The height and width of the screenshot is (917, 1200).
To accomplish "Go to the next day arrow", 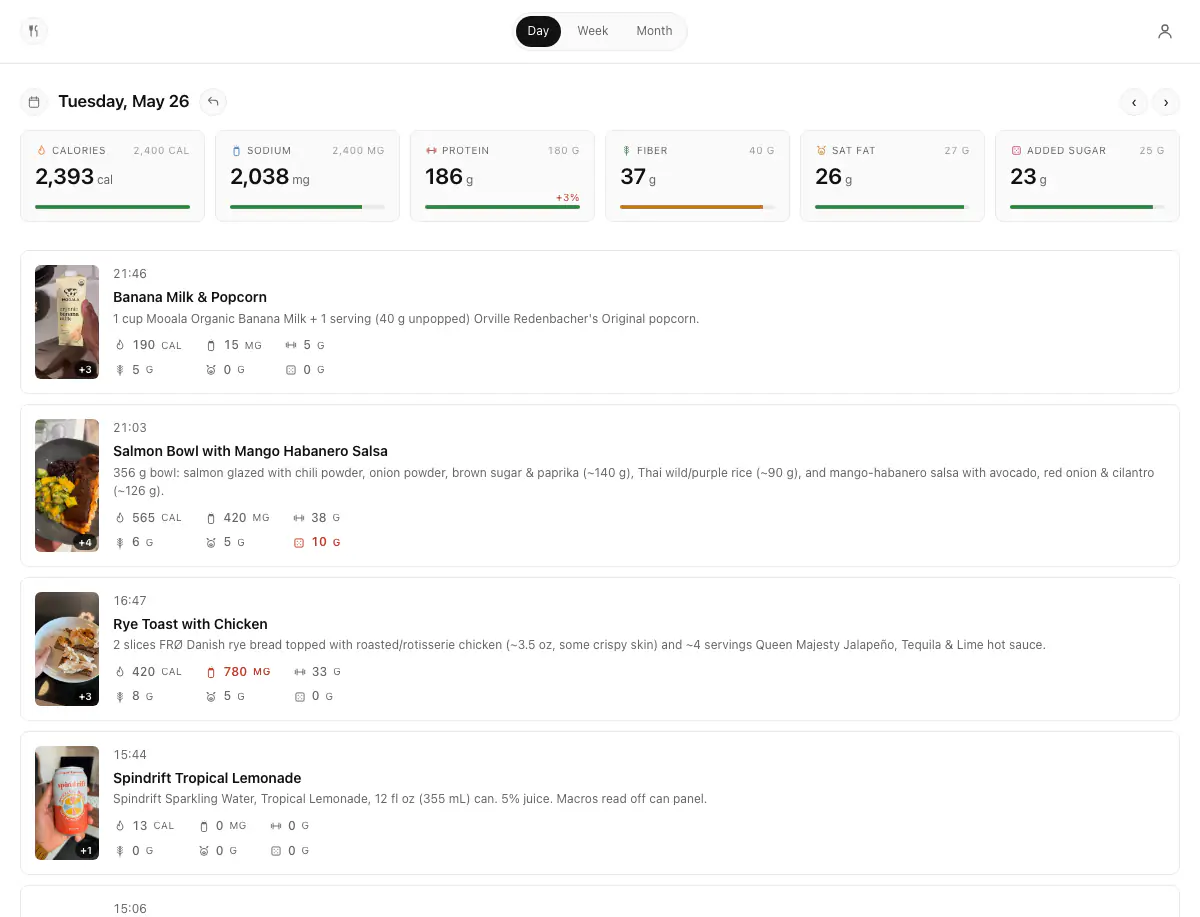I will 1165,102.
